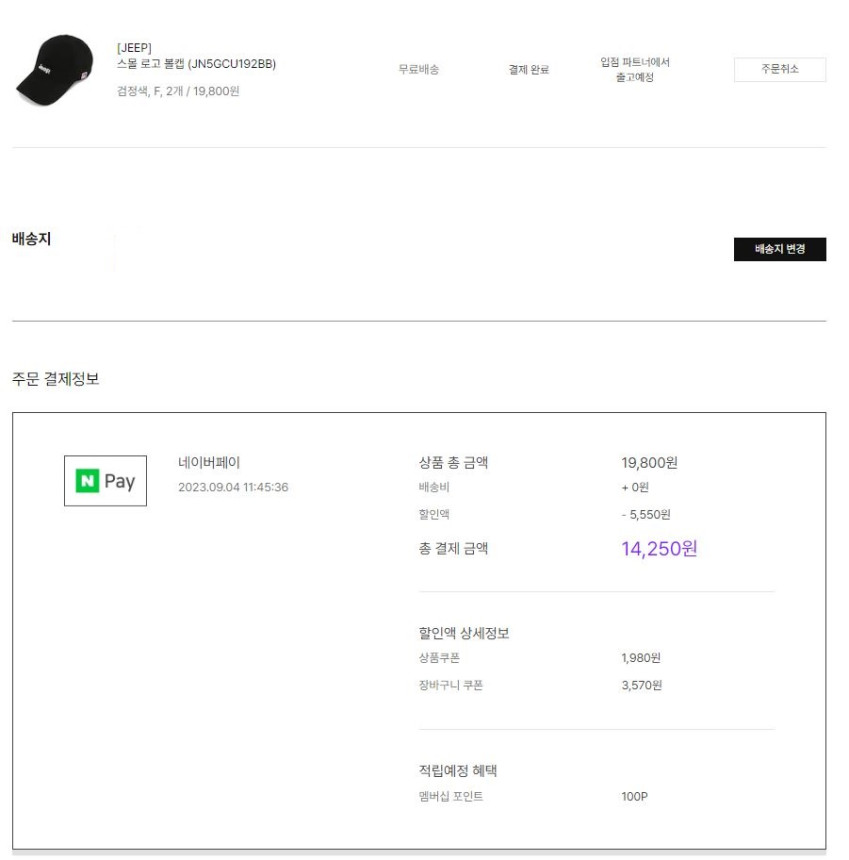Click the 무료배송 shipping label
Viewport: 849px width, 860px height.
click(x=419, y=70)
